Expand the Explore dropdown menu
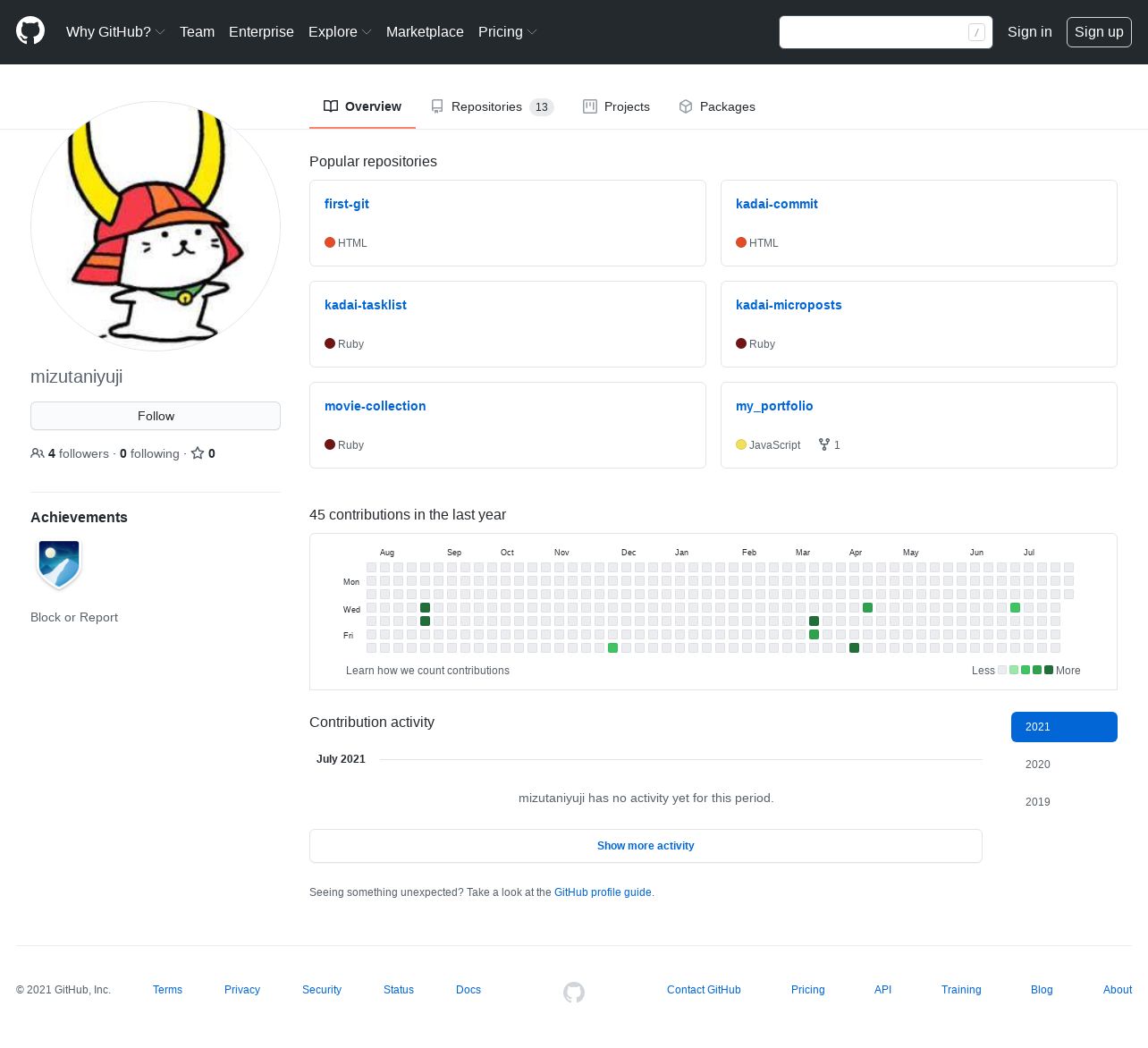The image size is (1148, 1048). tap(340, 31)
